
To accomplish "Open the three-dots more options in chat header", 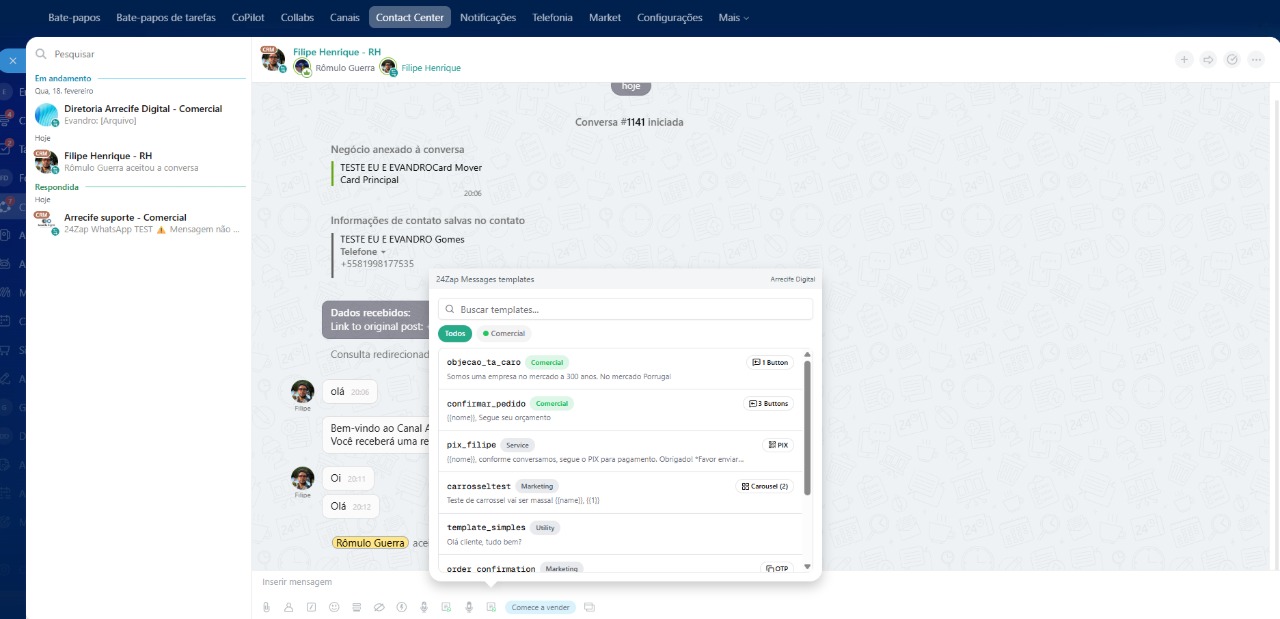I will click(1256, 59).
